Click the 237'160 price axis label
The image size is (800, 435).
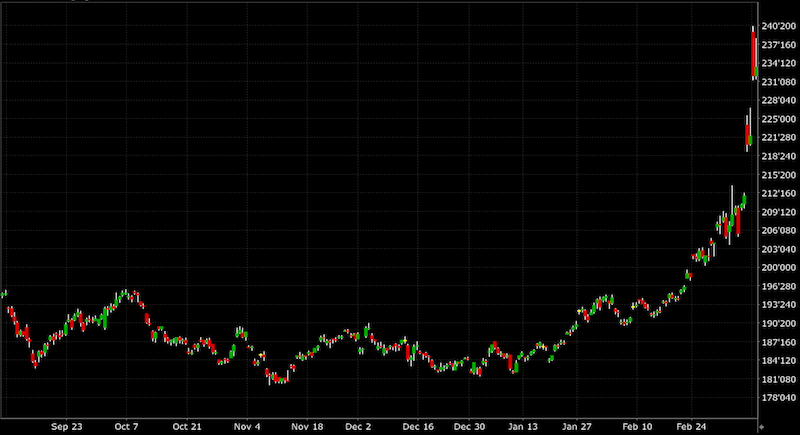click(x=779, y=45)
